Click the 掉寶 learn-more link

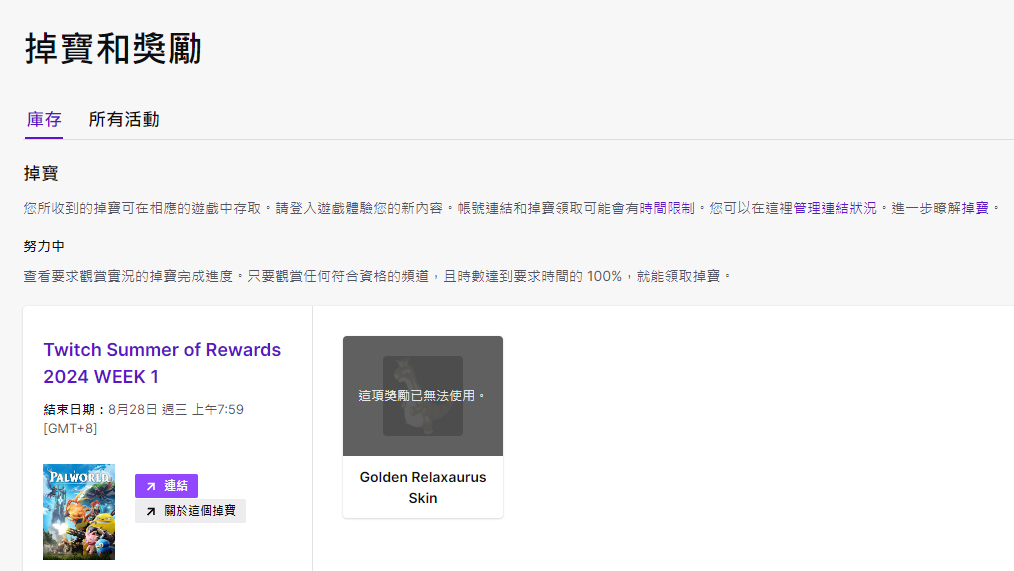pos(975,208)
